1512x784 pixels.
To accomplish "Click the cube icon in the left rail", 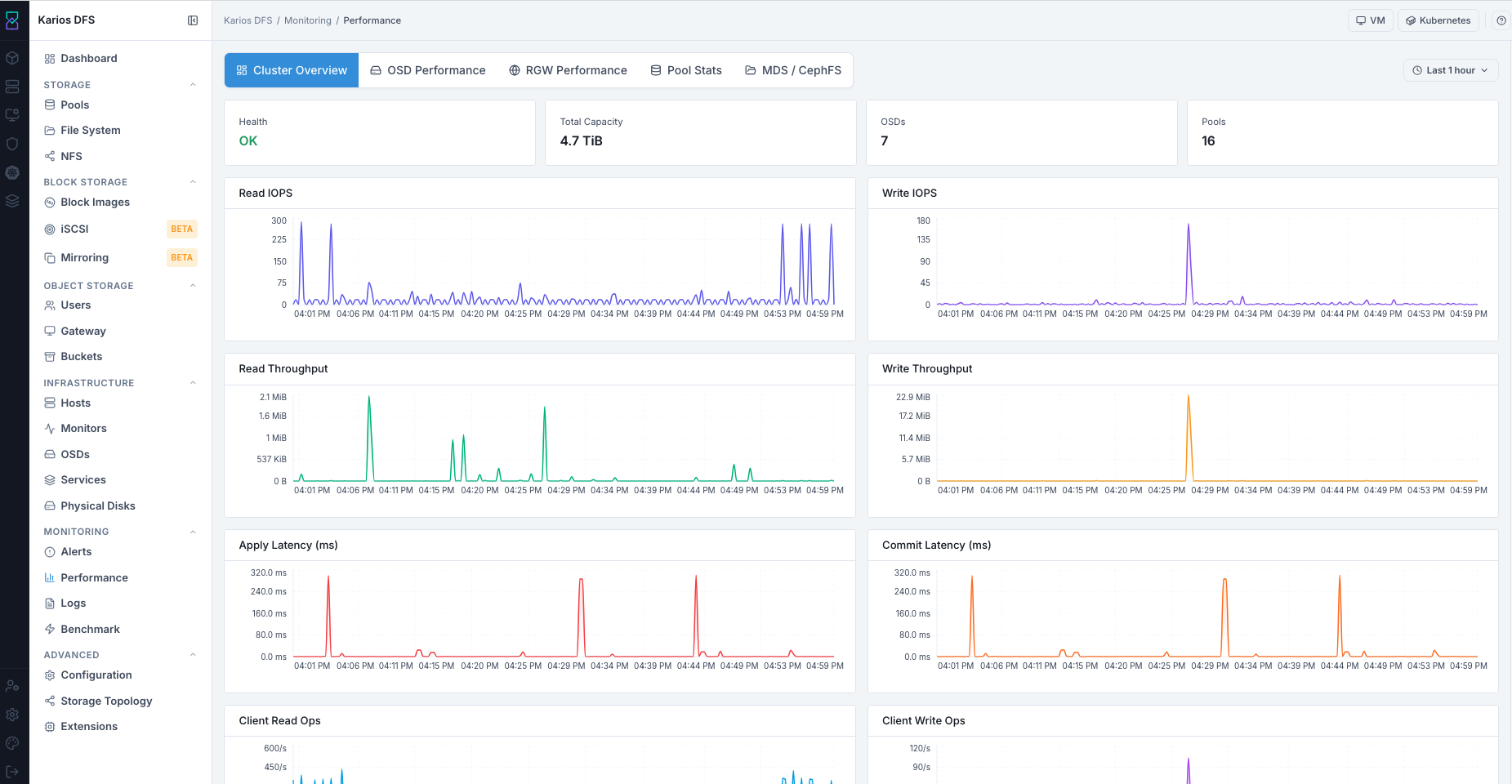I will (12, 58).
